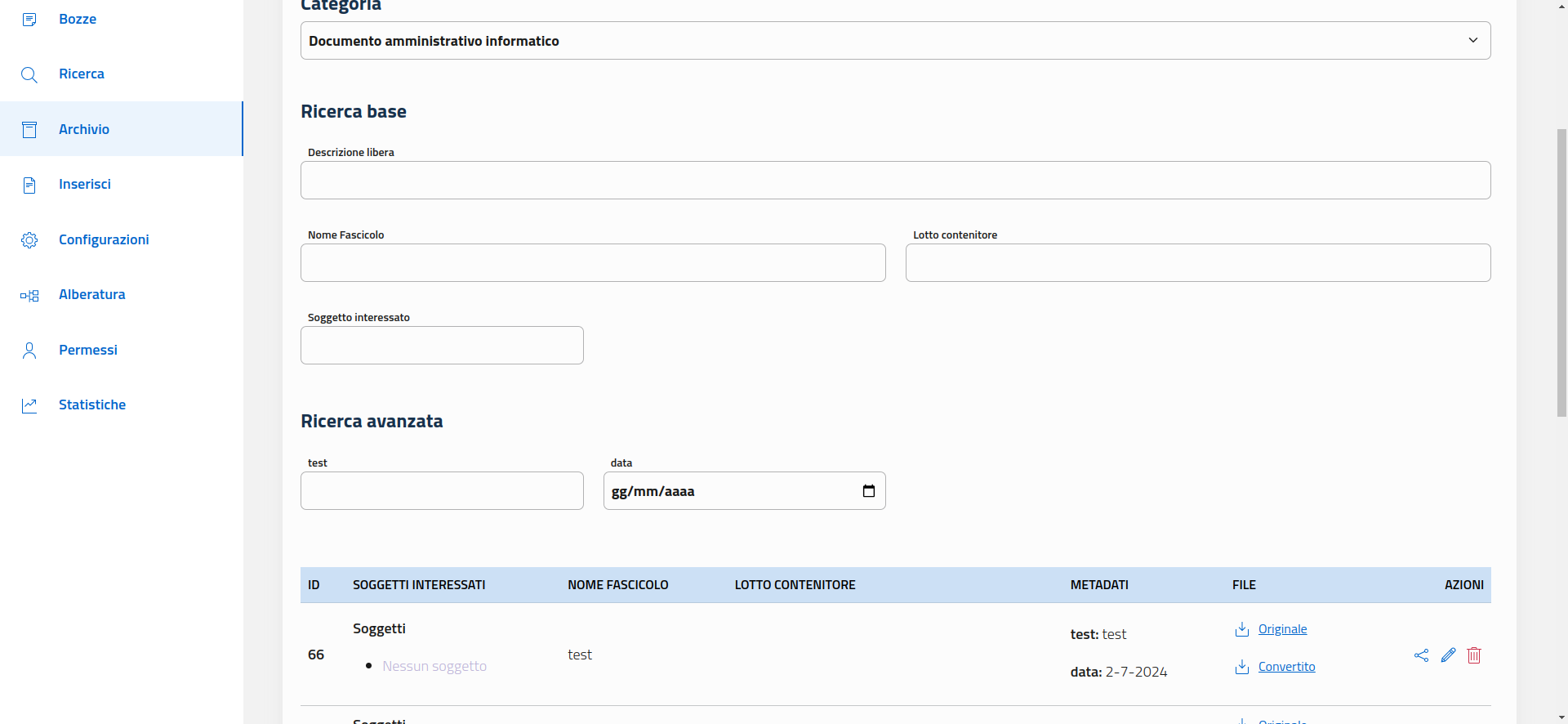The height and width of the screenshot is (724, 1568).
Task: Click the share icon for document 66
Action: point(1421,655)
